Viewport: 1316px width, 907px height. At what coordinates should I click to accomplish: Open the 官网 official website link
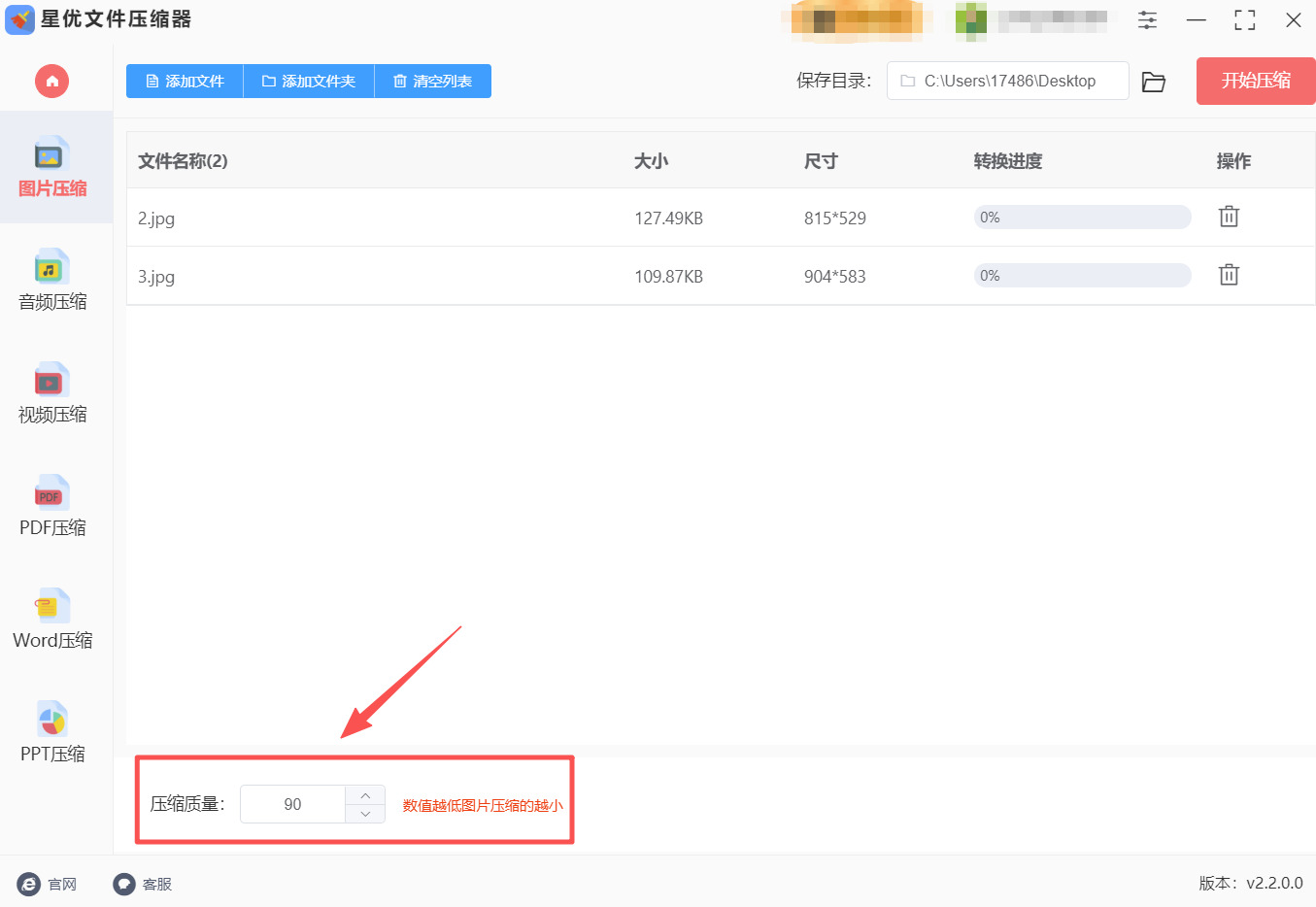47,884
